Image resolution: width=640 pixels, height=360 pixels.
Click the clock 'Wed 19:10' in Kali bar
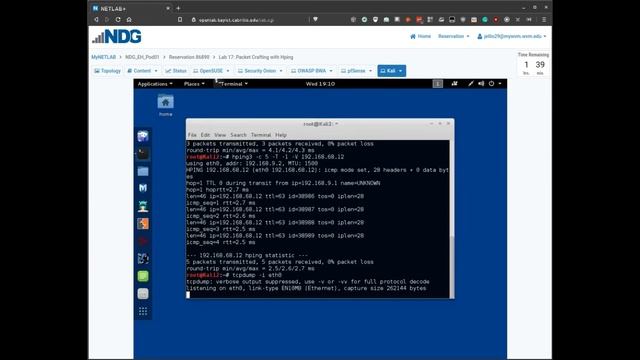320,84
